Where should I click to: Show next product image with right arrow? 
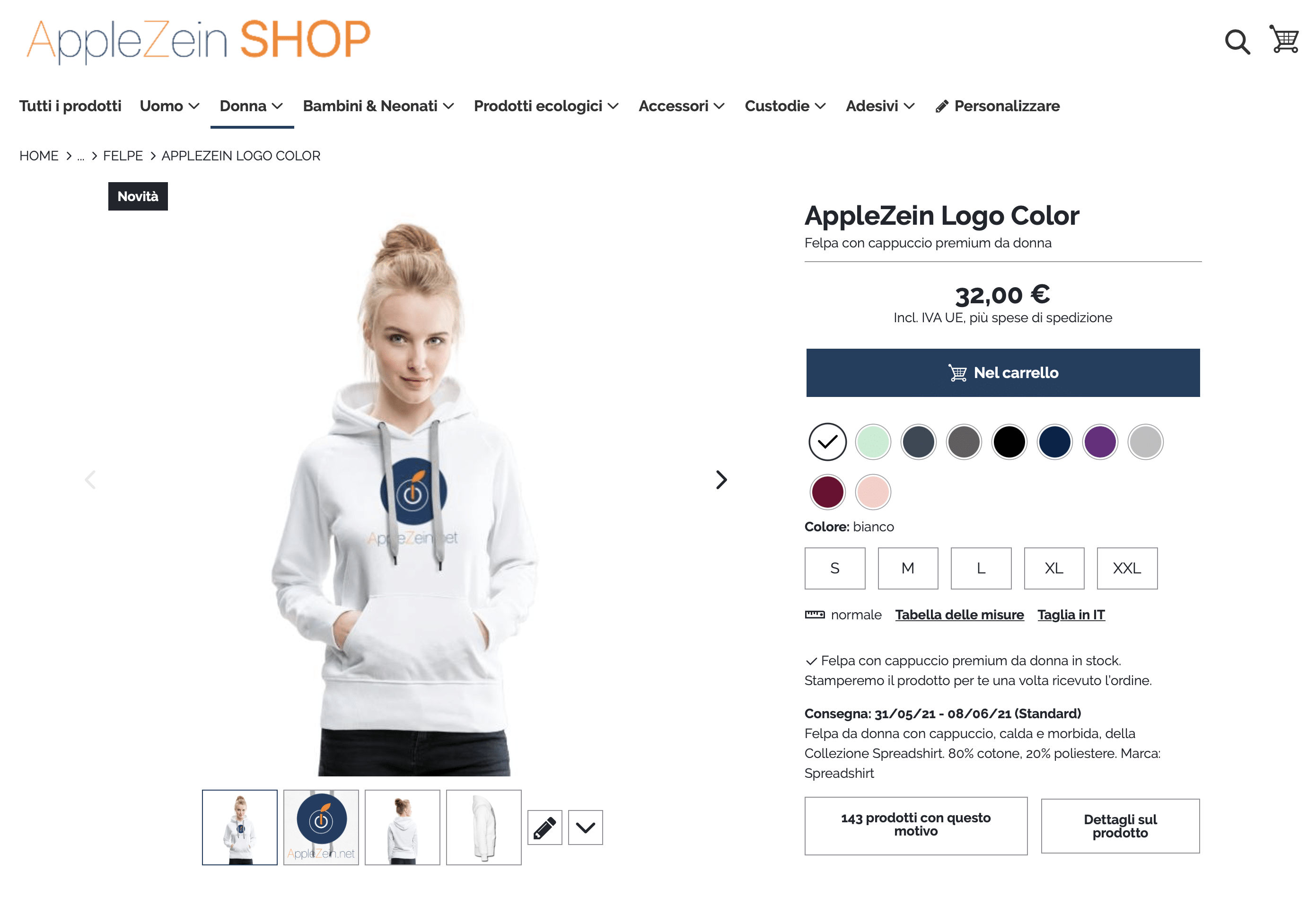click(721, 480)
